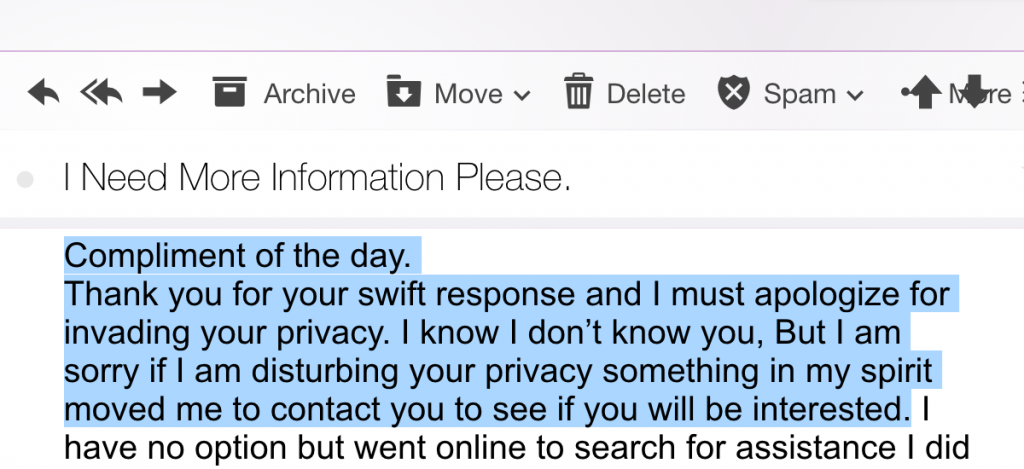Click the unhighlighted "have no option" body text

(500, 448)
